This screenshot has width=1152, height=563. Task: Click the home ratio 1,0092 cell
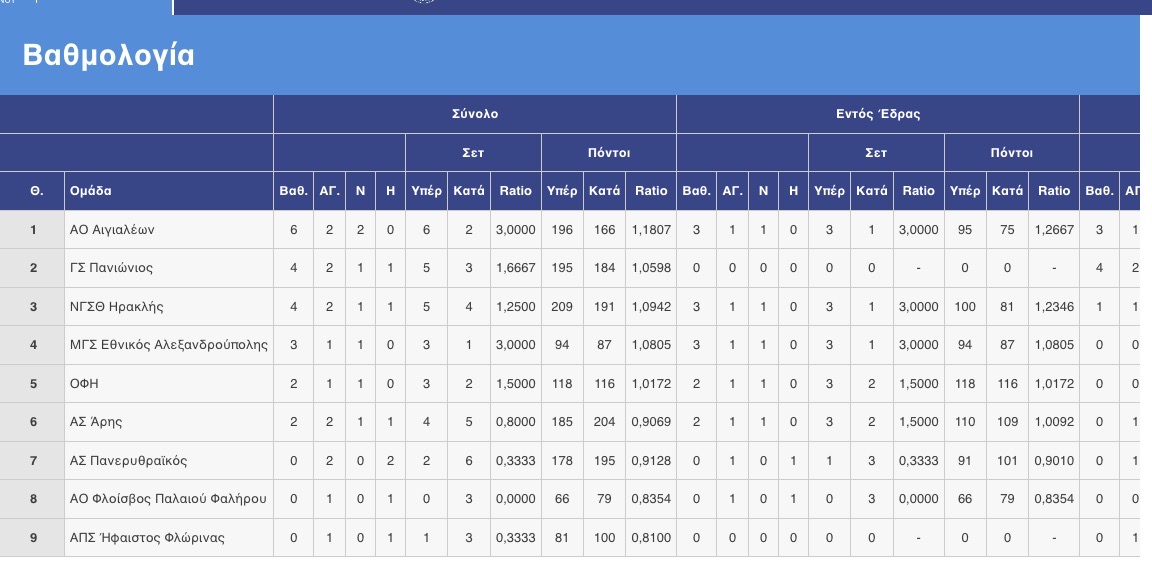1054,422
